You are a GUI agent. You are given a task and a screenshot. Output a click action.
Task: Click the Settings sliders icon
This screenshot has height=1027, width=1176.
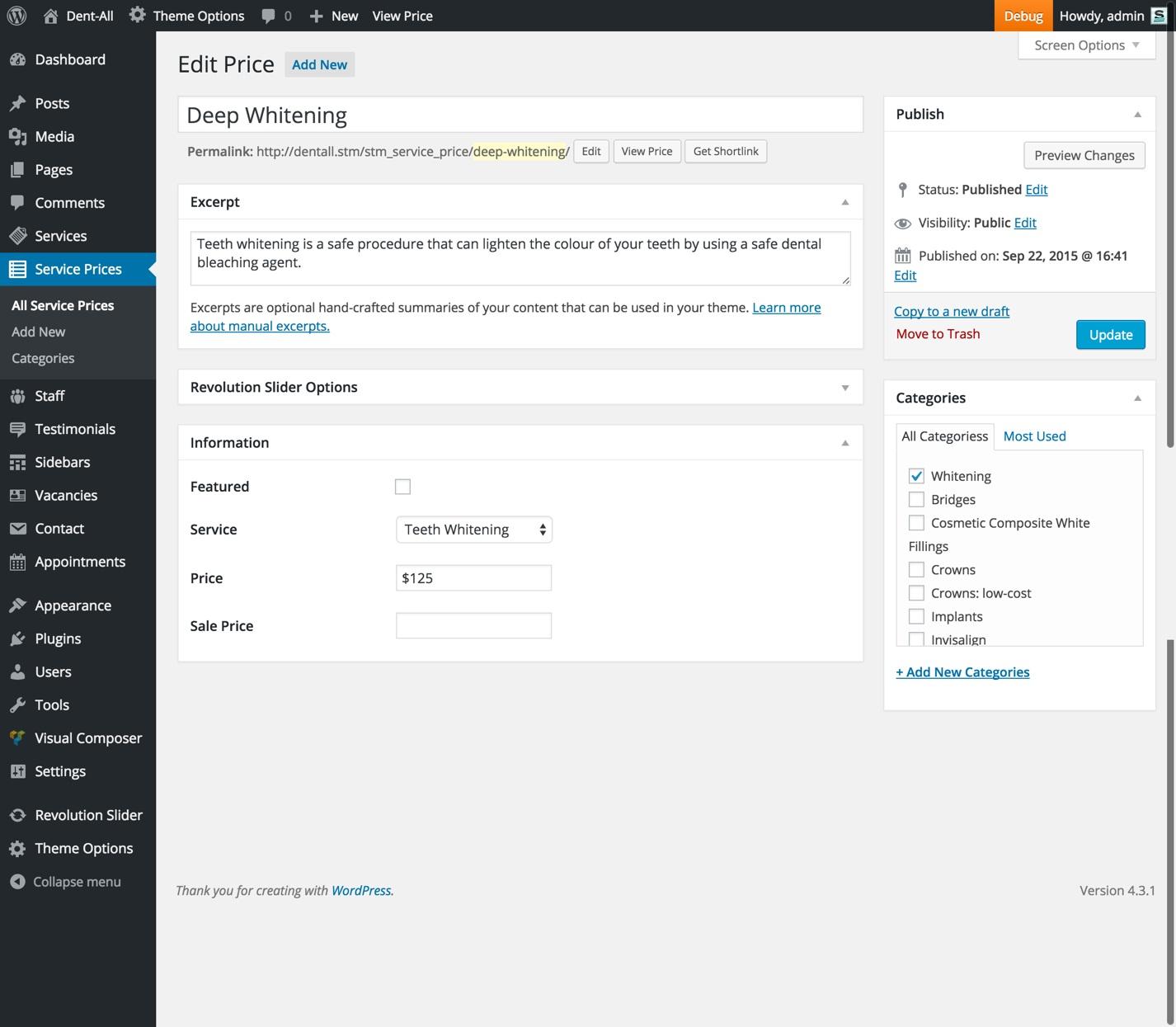coord(17,771)
